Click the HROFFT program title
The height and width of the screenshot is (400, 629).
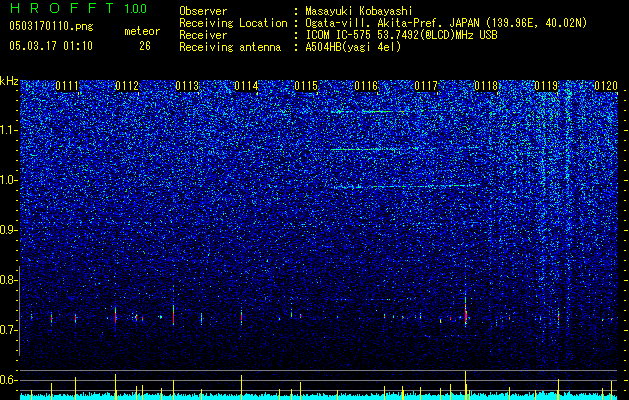[x=62, y=8]
